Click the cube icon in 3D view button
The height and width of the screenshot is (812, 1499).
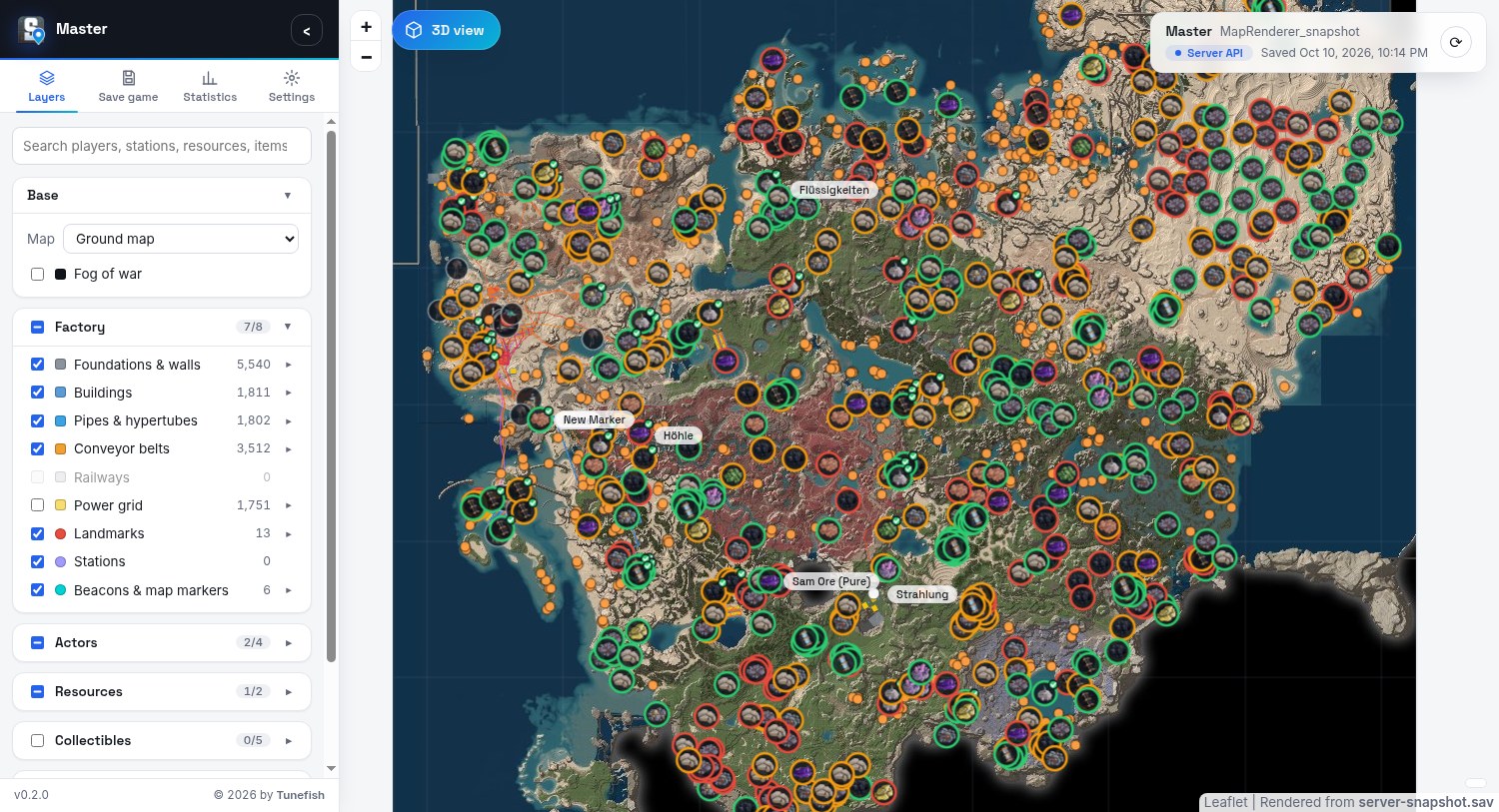(414, 30)
